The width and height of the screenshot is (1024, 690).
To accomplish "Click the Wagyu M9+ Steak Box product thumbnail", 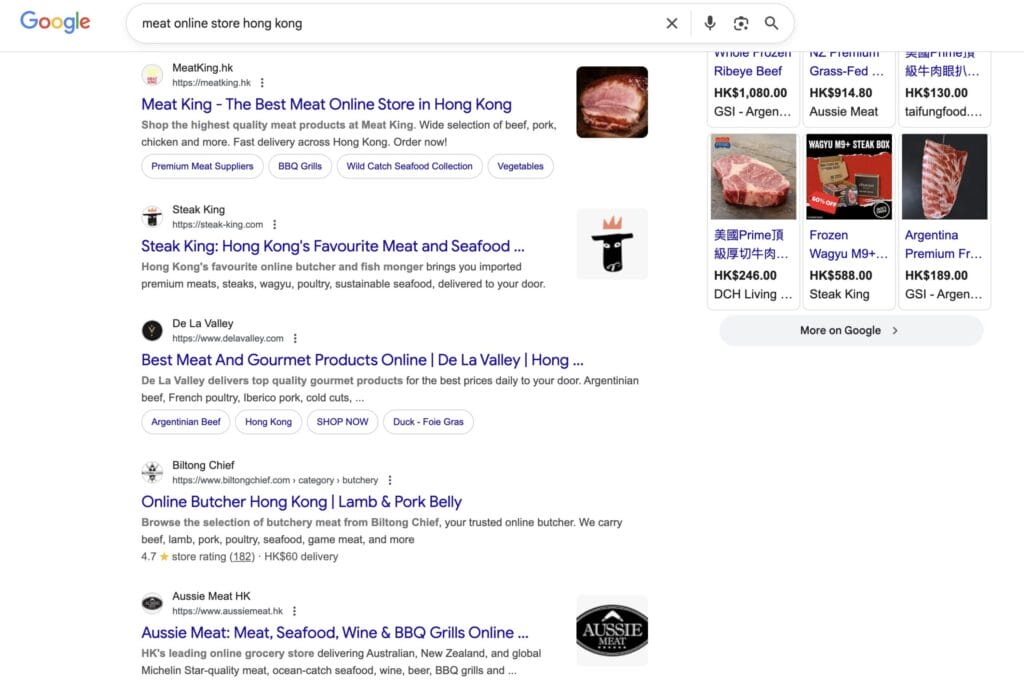I will (848, 176).
